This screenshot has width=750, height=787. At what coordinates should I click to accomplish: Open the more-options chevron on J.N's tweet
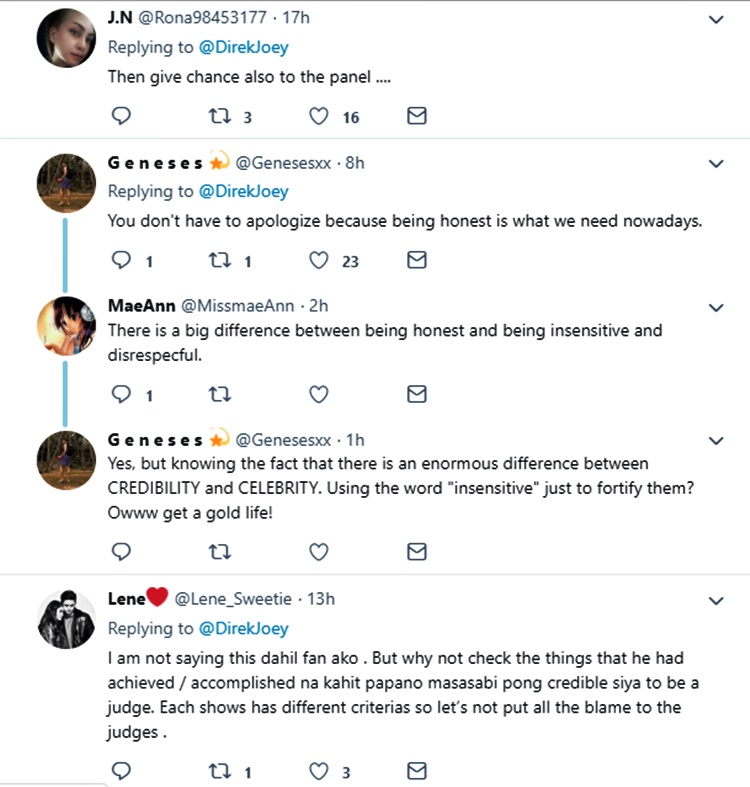pyautogui.click(x=716, y=20)
